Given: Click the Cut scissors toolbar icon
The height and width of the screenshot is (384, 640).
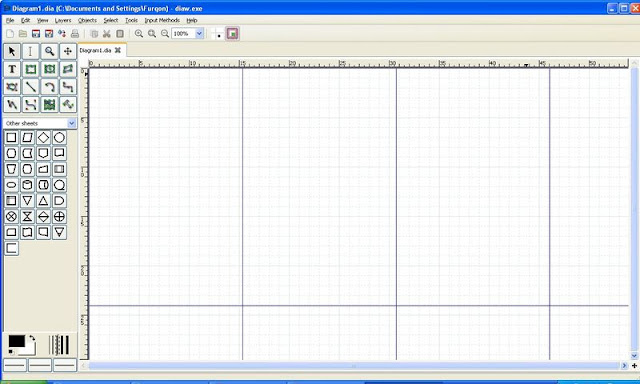Looking at the screenshot, I should tap(107, 33).
